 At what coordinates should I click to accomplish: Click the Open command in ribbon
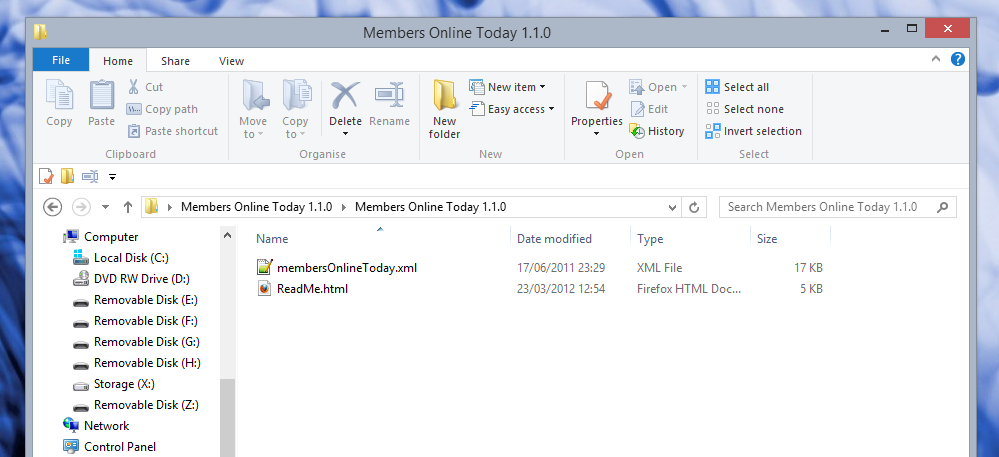coord(659,87)
